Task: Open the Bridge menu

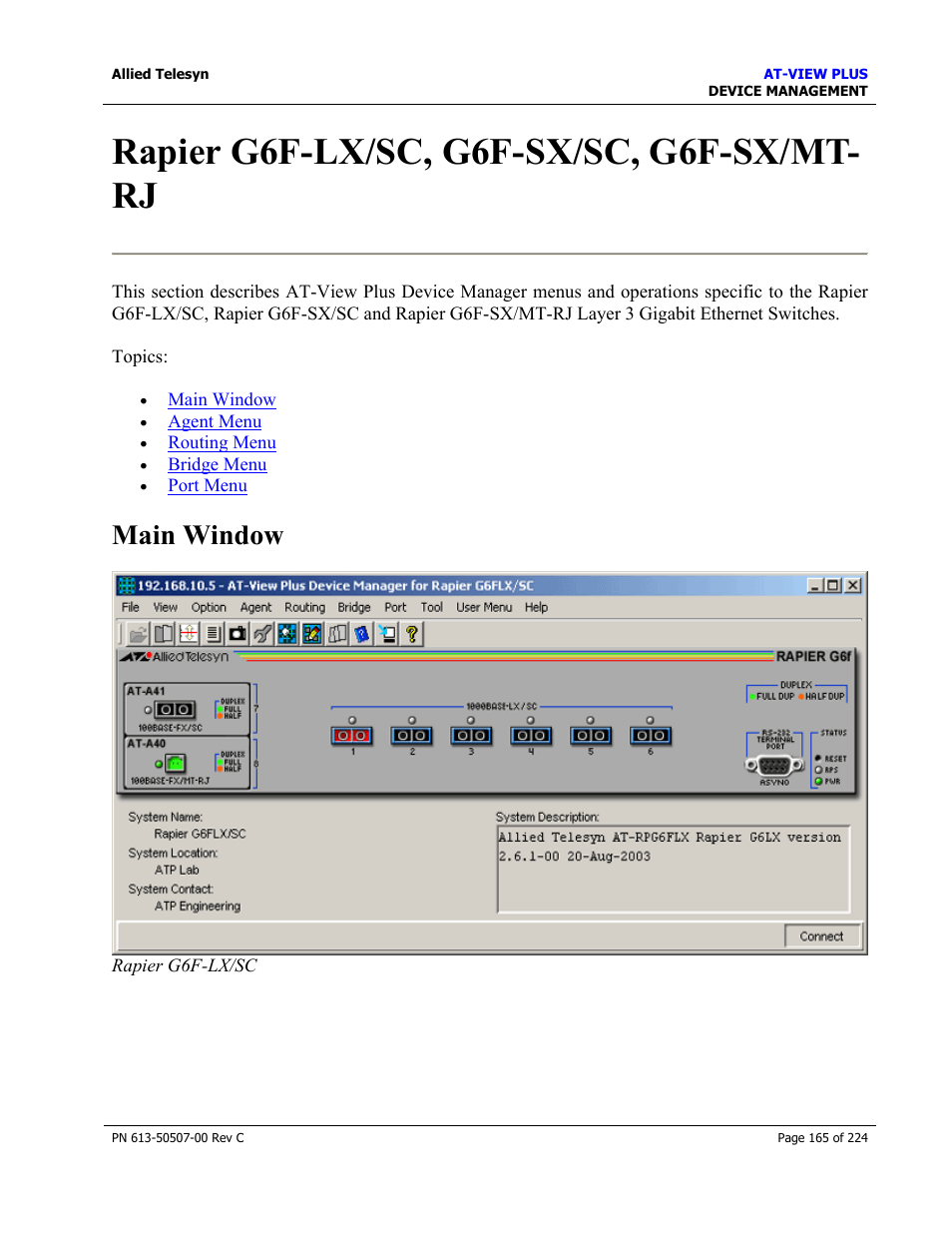Action: [x=353, y=607]
